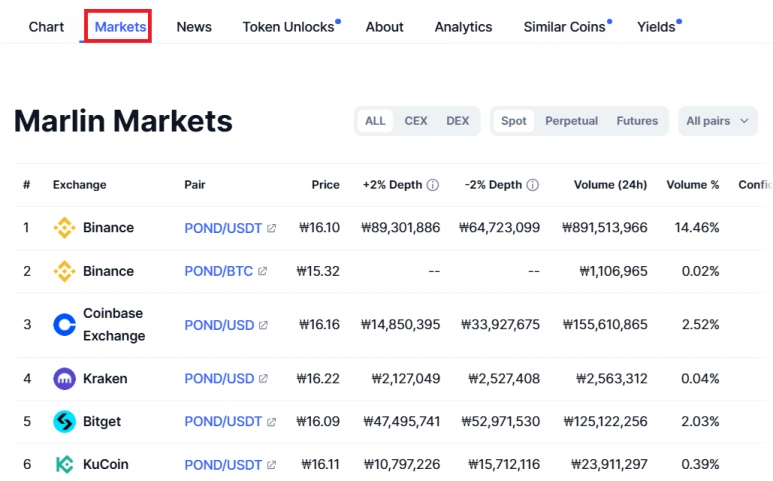Sort by Volume (24h) column header
This screenshot has height=481, width=773.
[x=610, y=185]
